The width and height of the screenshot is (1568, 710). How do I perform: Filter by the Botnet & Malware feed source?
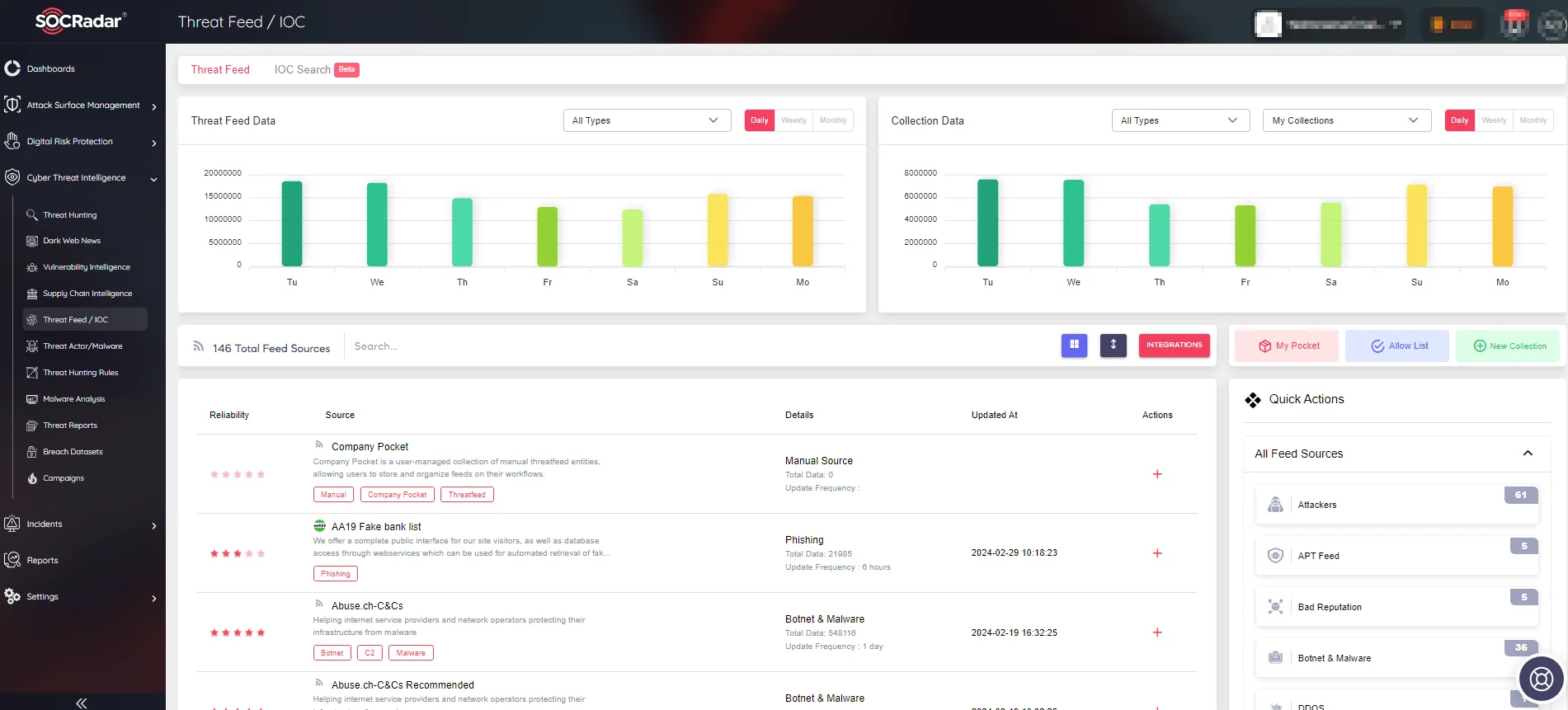pyautogui.click(x=1397, y=658)
